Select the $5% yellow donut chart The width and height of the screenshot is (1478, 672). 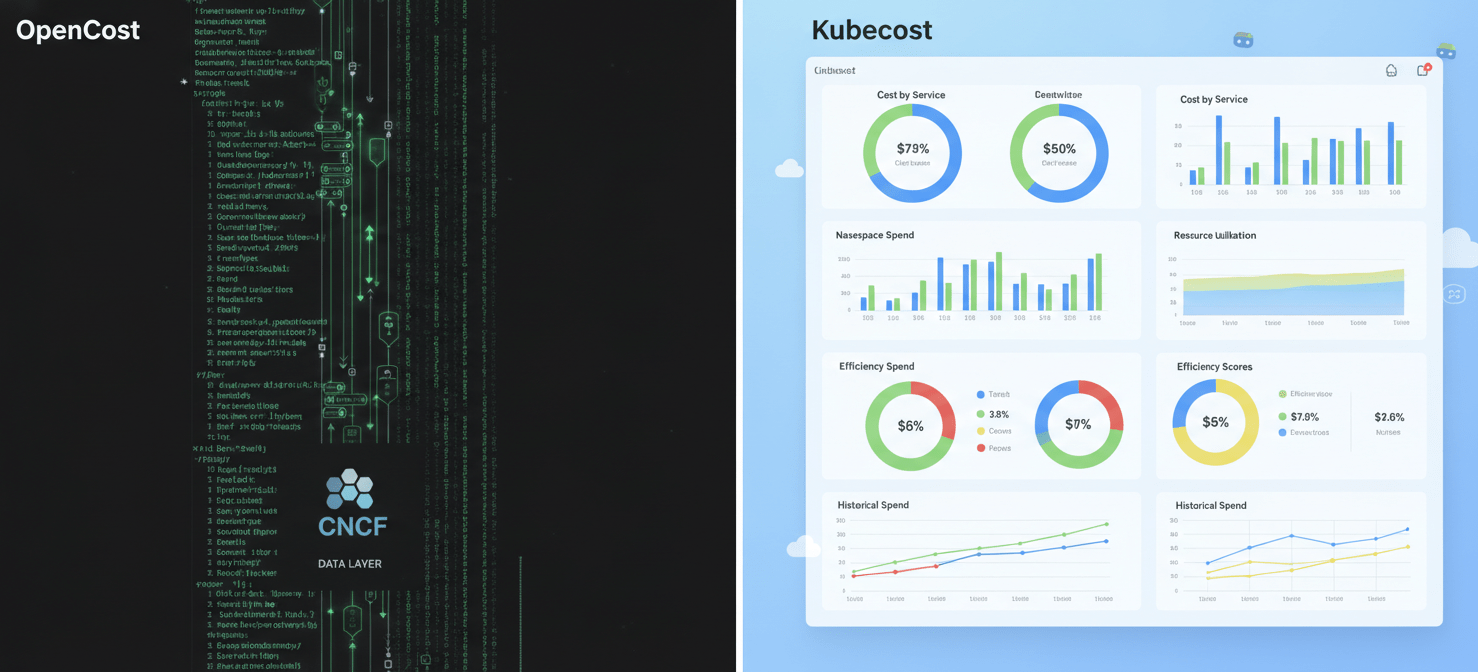click(x=1215, y=422)
